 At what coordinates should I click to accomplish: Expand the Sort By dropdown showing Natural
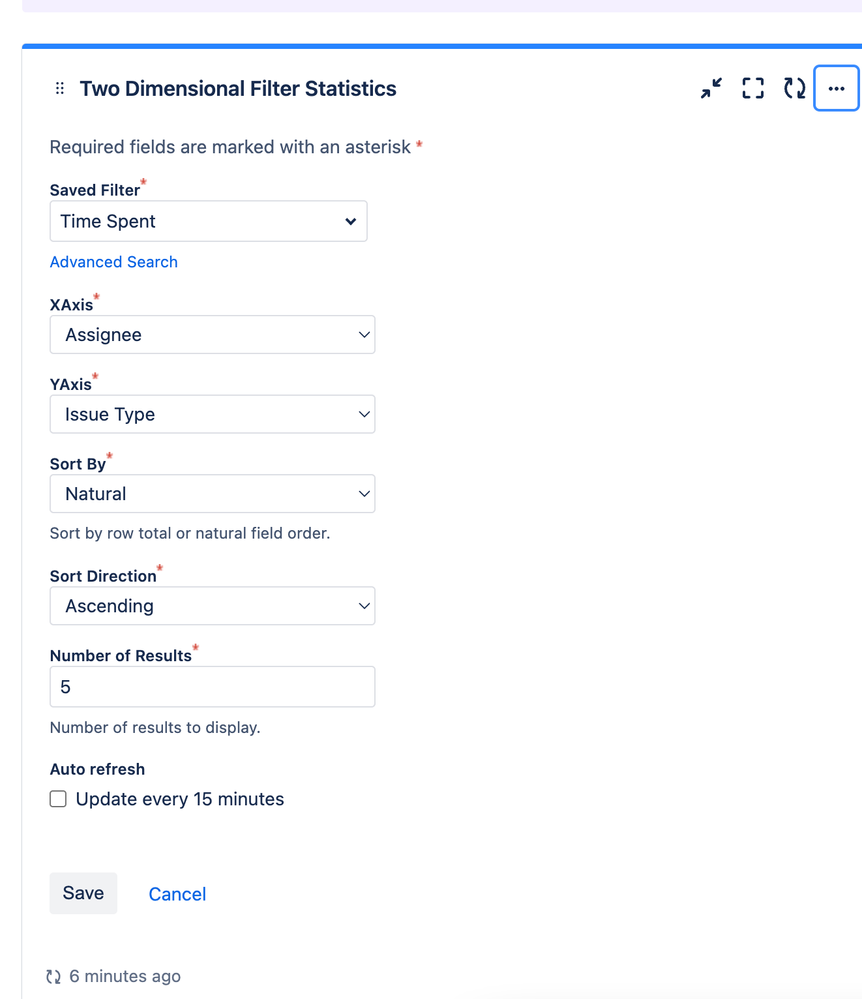tap(212, 494)
